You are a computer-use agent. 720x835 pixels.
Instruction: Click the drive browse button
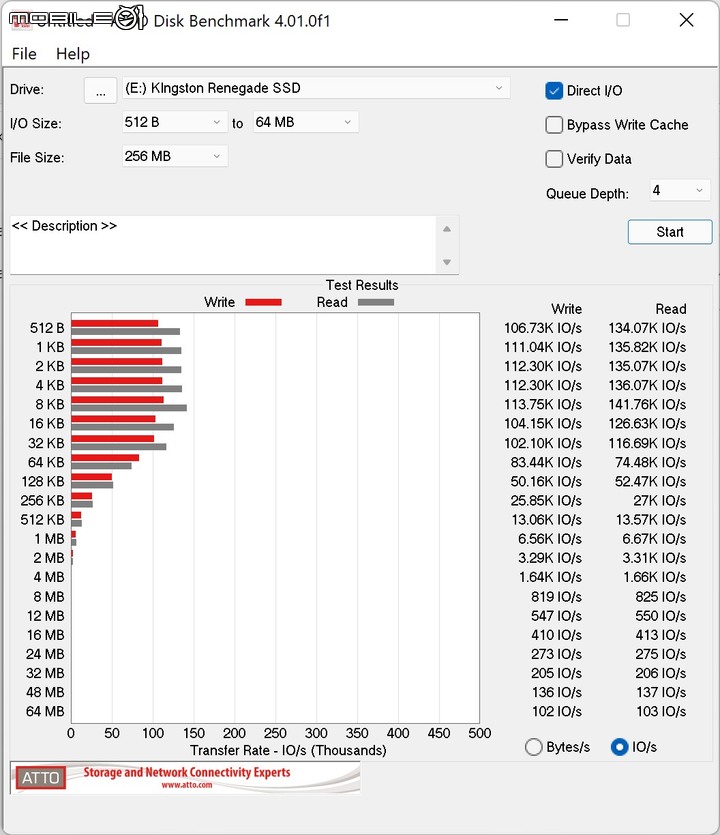point(100,90)
